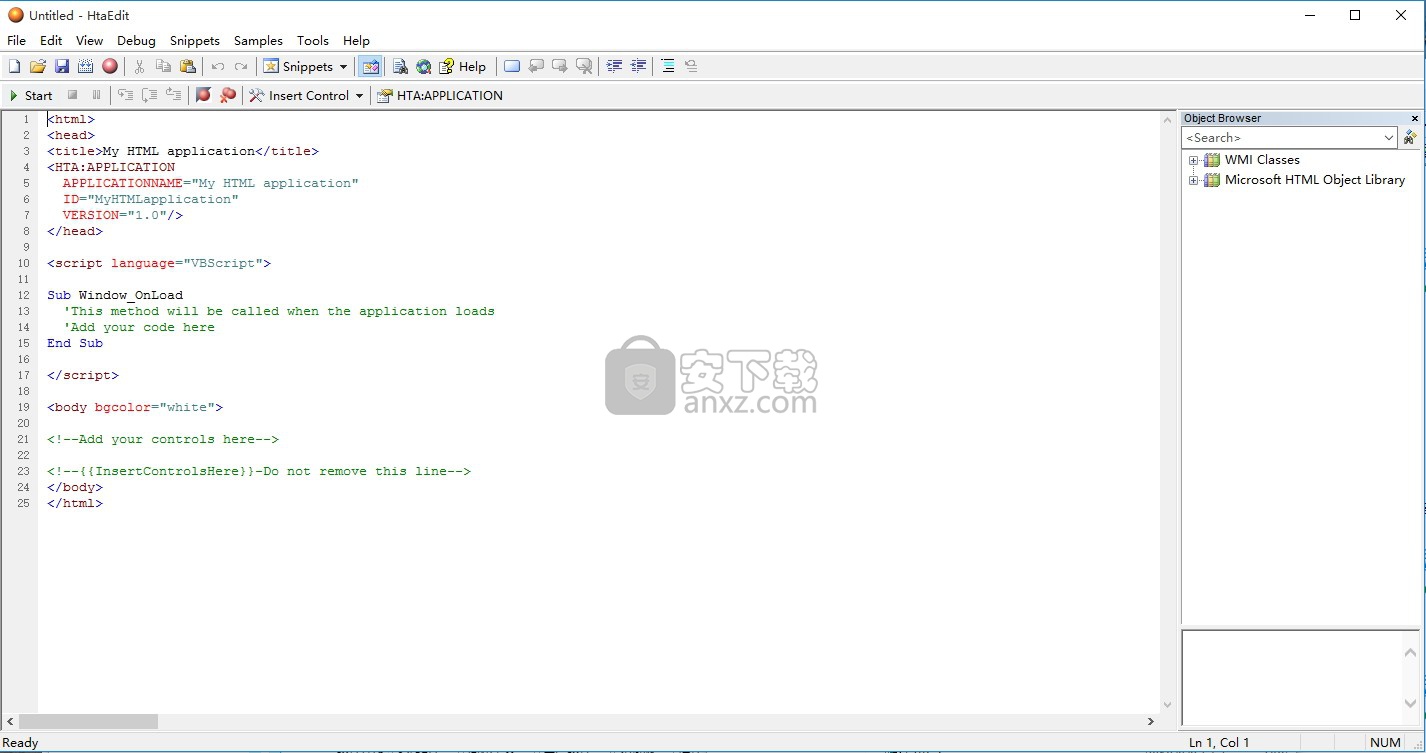Click the globe web icon before Help

pyautogui.click(x=424, y=67)
